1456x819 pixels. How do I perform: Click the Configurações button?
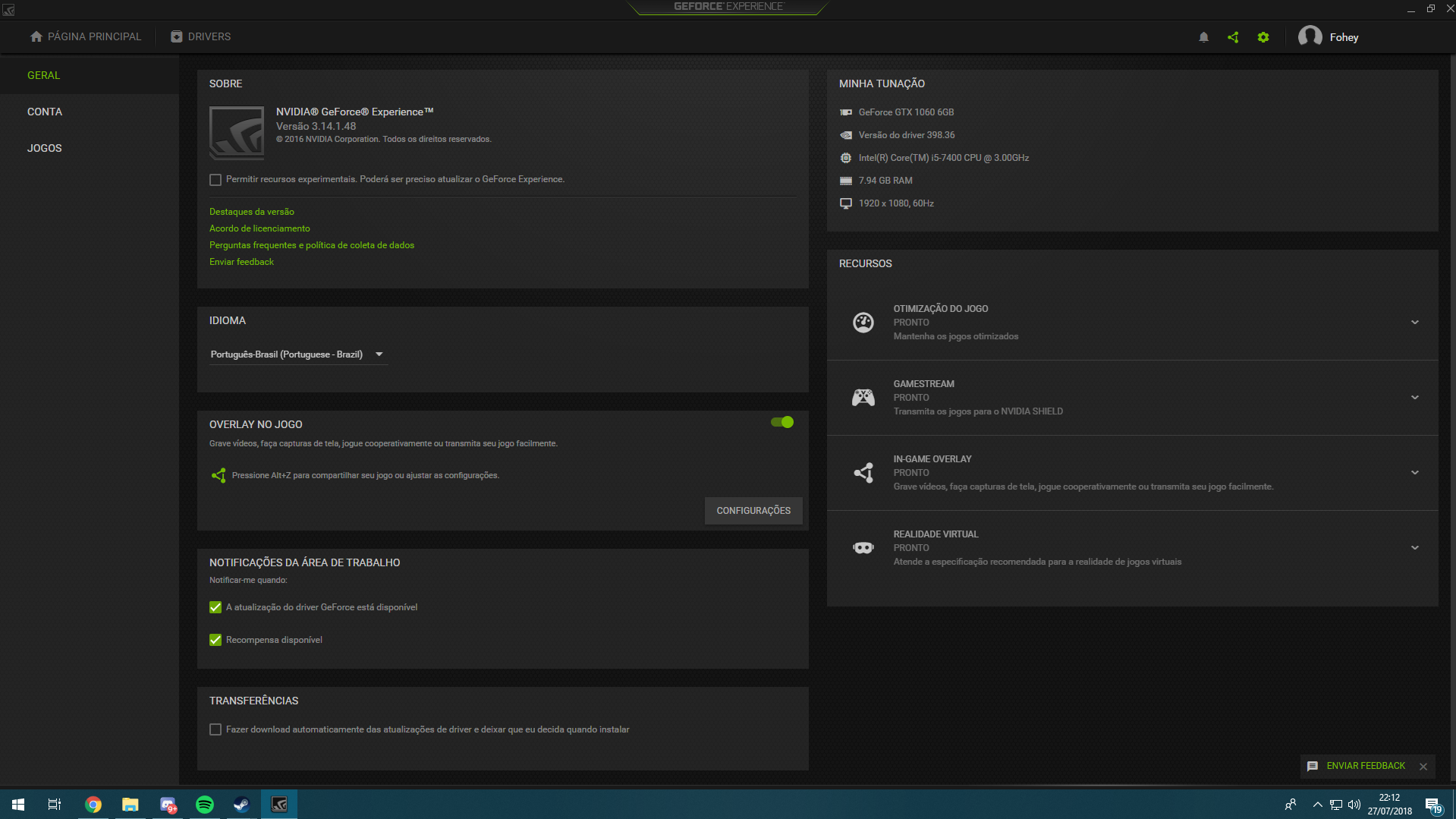click(x=753, y=511)
